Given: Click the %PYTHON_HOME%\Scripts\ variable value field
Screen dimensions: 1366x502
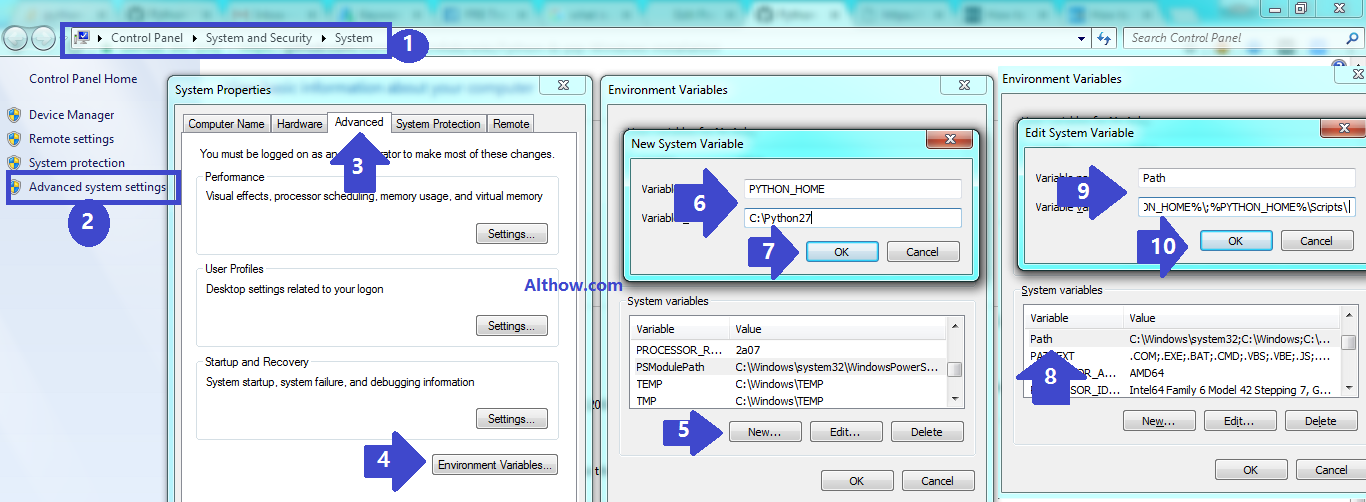Looking at the screenshot, I should point(1247,207).
